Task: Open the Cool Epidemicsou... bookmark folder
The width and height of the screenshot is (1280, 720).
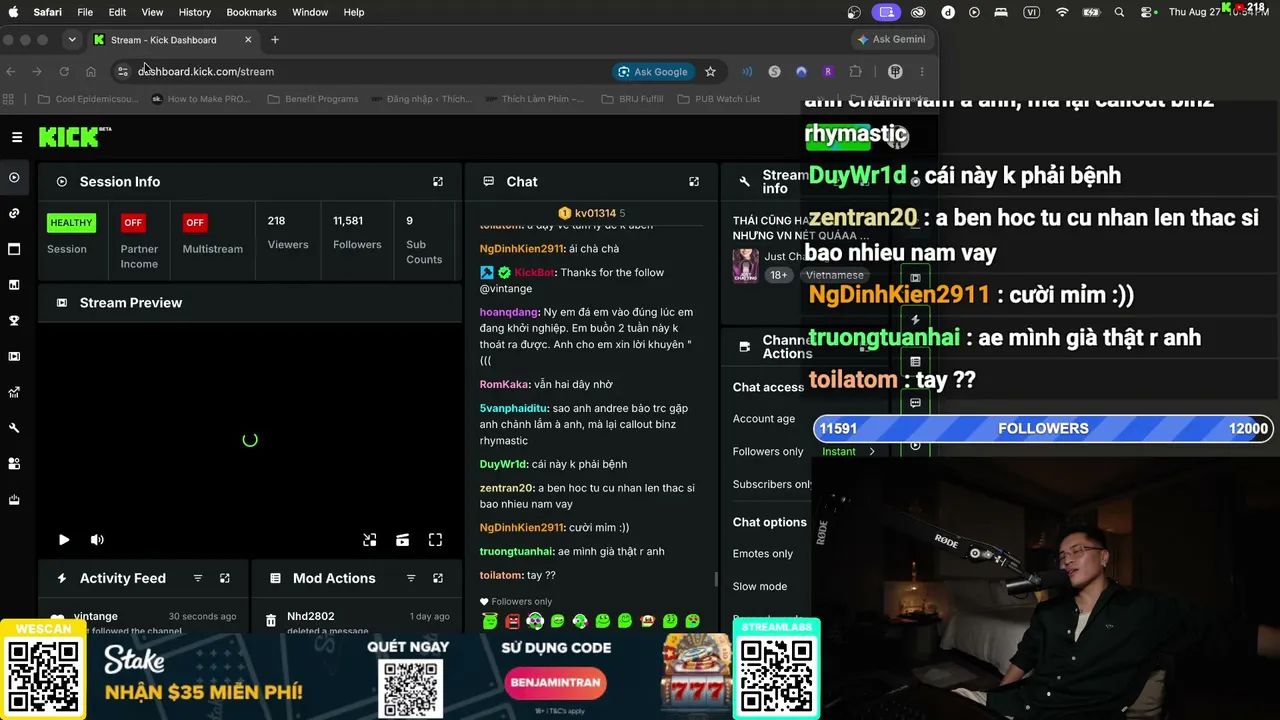Action: click(x=88, y=99)
